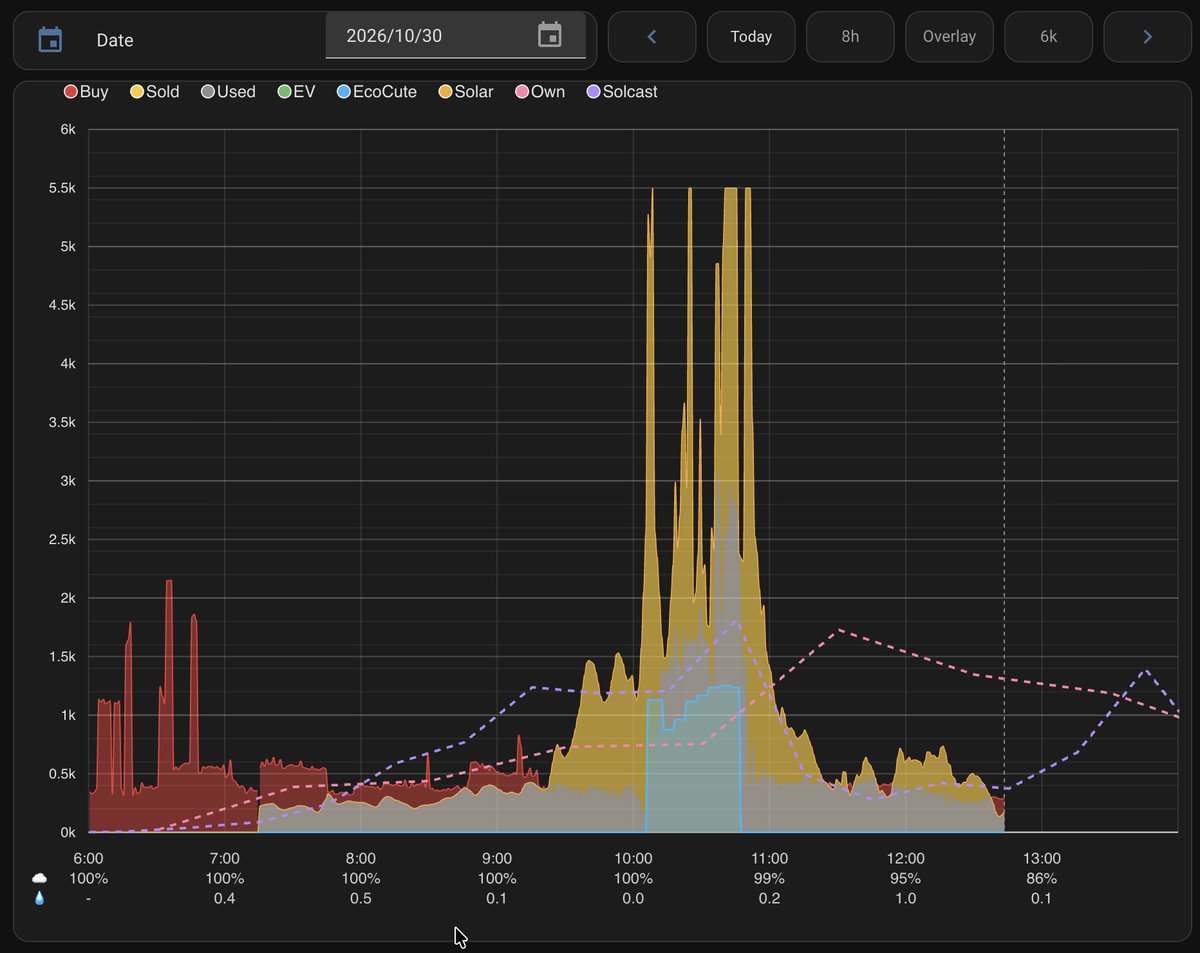Click the 1.0 rainfall value
This screenshot has height=953, width=1200.
905,899
